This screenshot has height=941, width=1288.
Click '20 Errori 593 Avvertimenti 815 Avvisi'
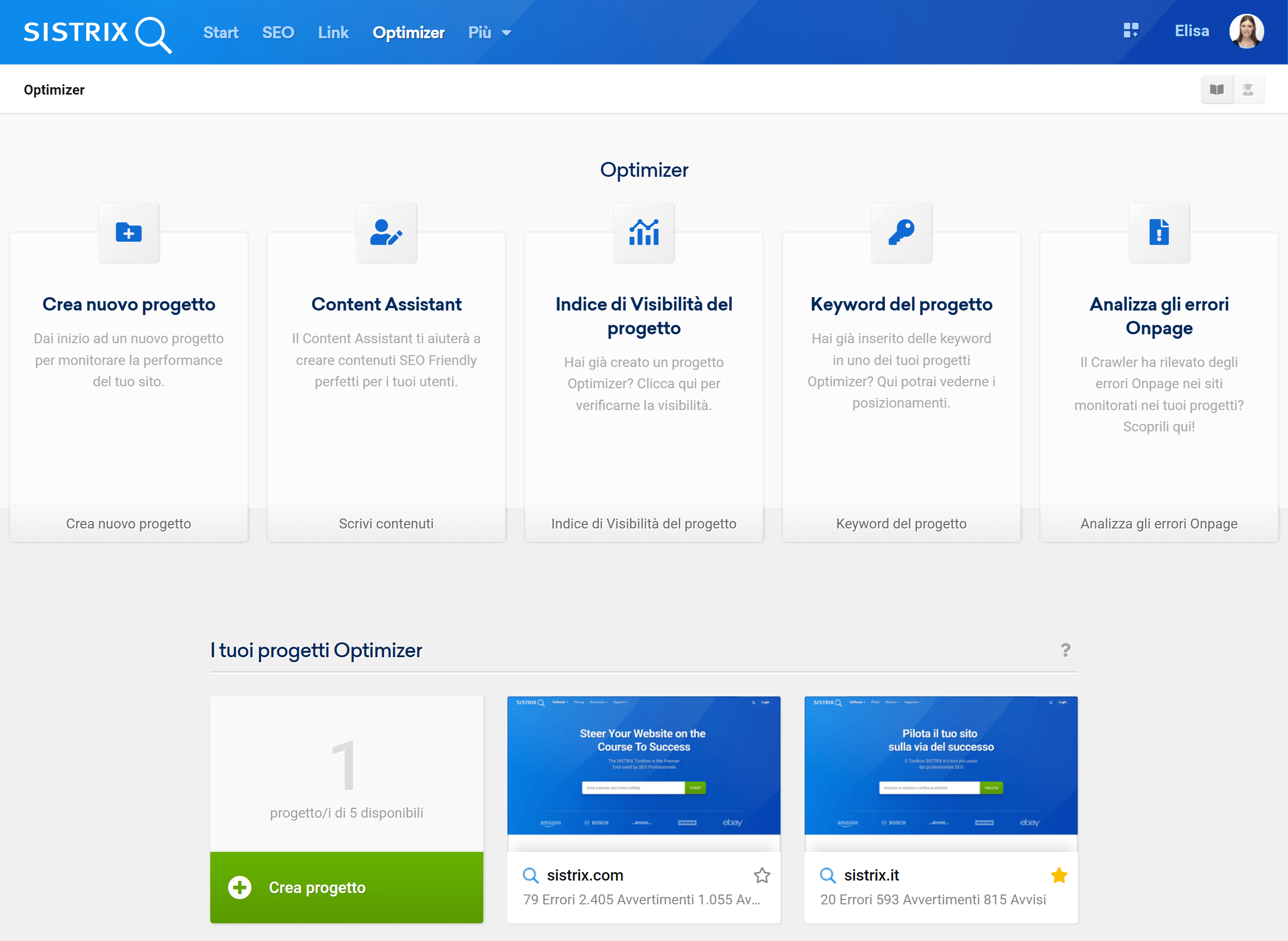tap(933, 899)
